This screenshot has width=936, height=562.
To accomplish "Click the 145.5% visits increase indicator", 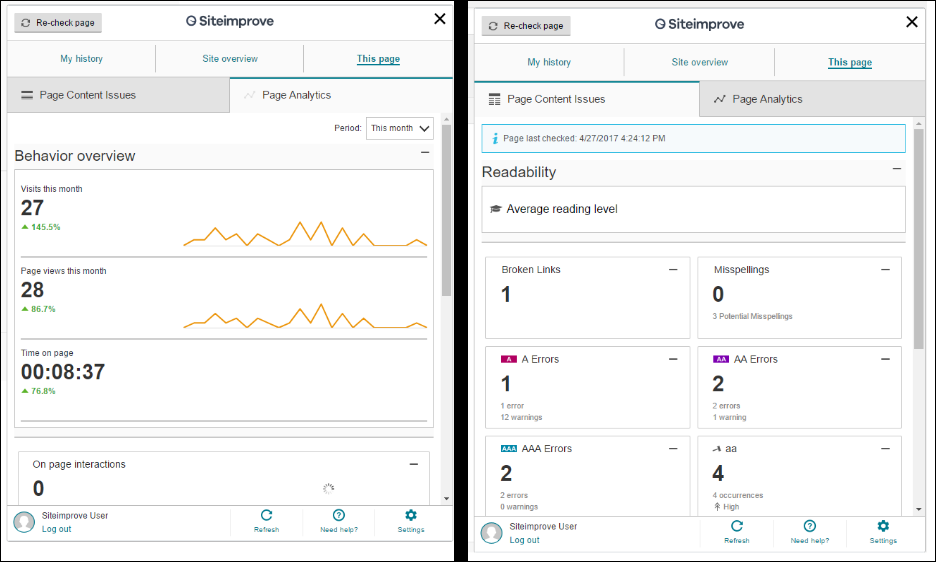I will point(41,227).
